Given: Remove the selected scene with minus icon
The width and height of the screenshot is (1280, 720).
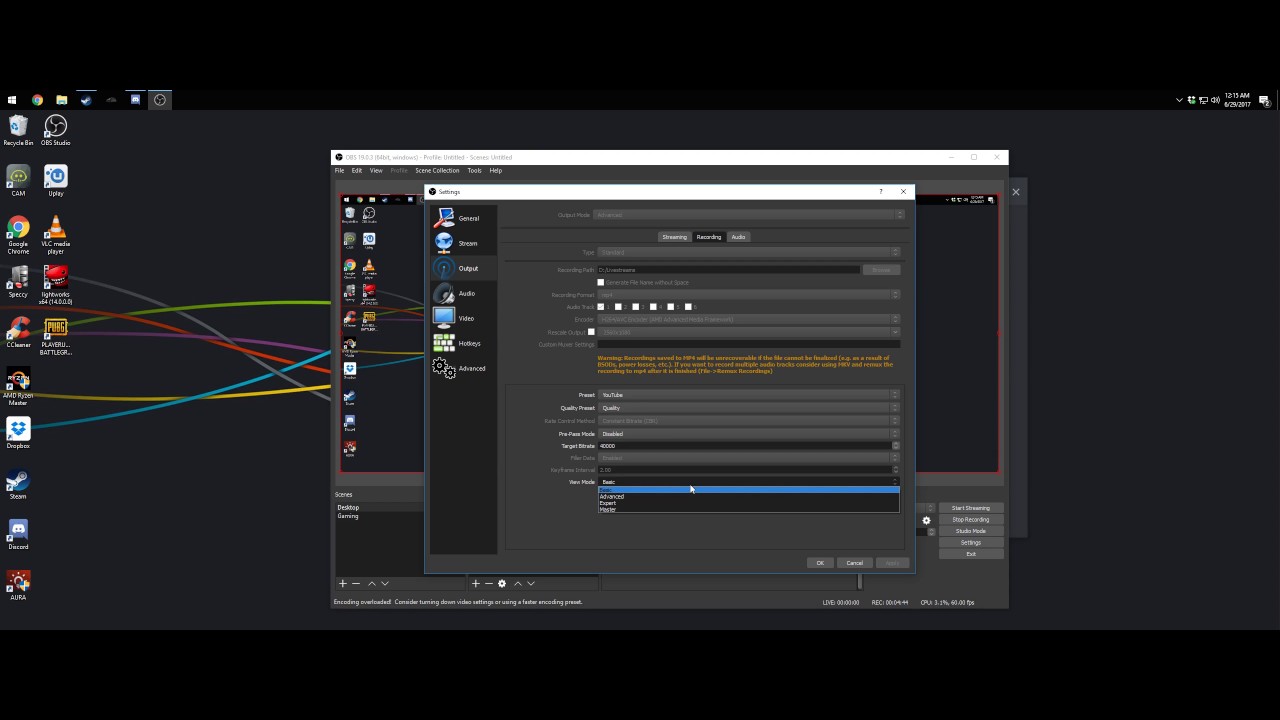Looking at the screenshot, I should pos(356,583).
